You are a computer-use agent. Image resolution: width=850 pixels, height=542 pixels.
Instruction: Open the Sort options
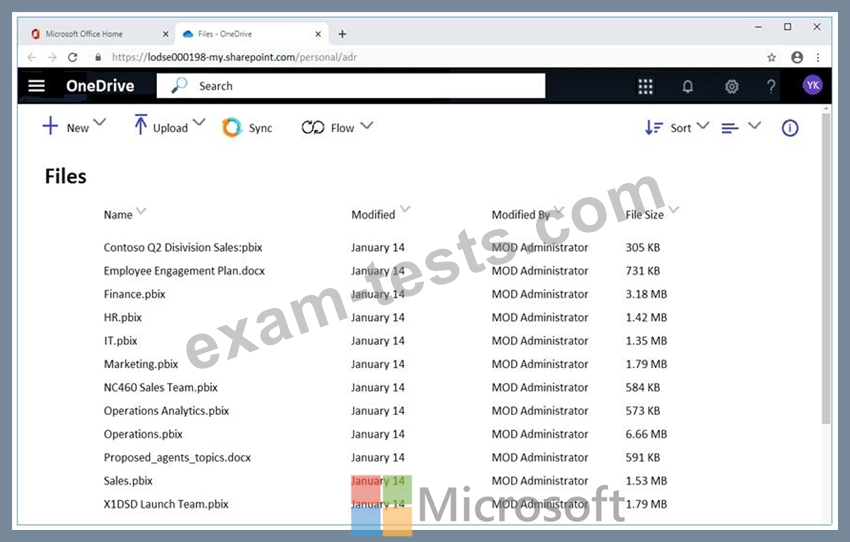668,128
